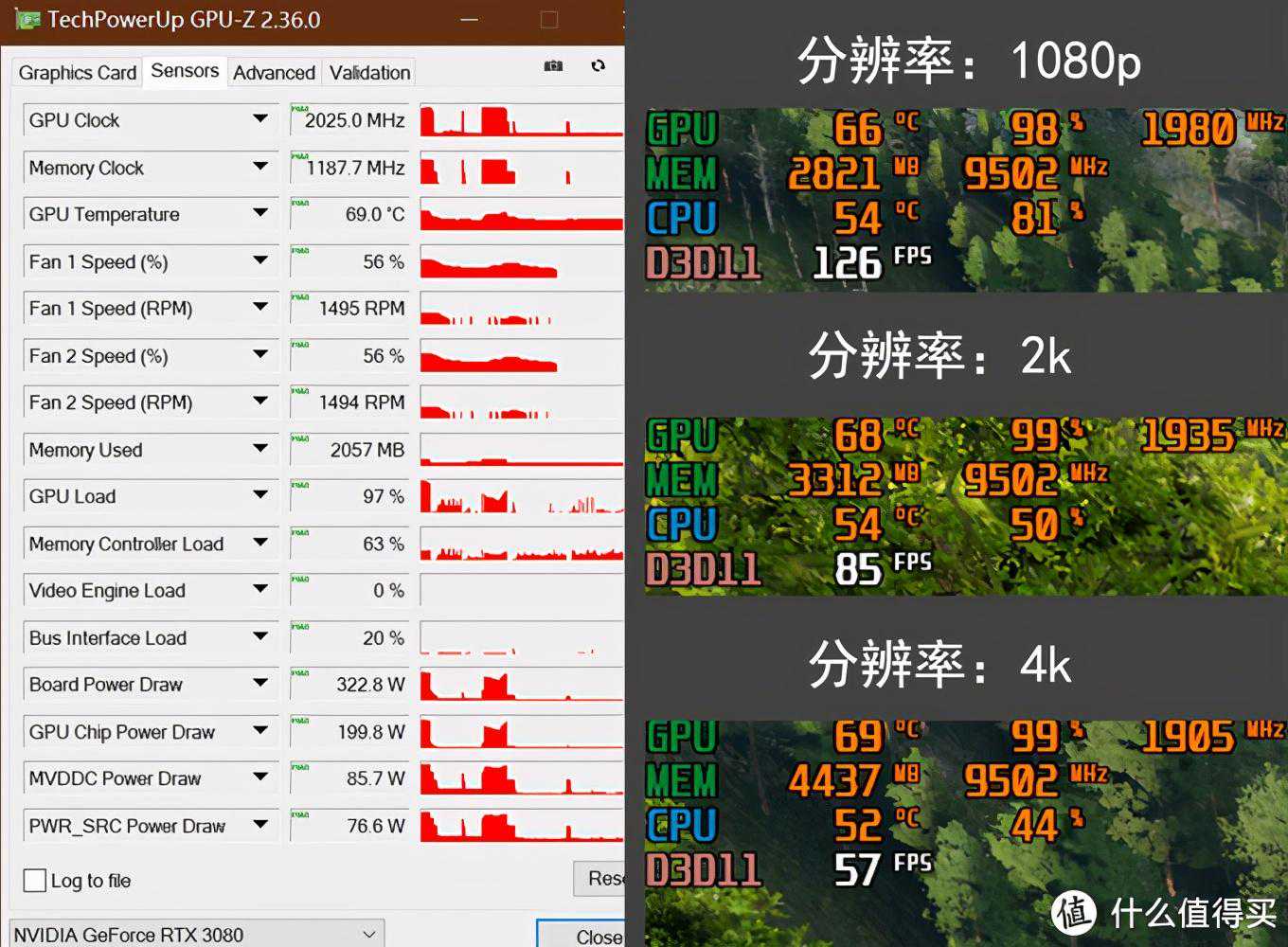
Task: Click the PWR_SRC Power Draw value field
Action: 350,826
